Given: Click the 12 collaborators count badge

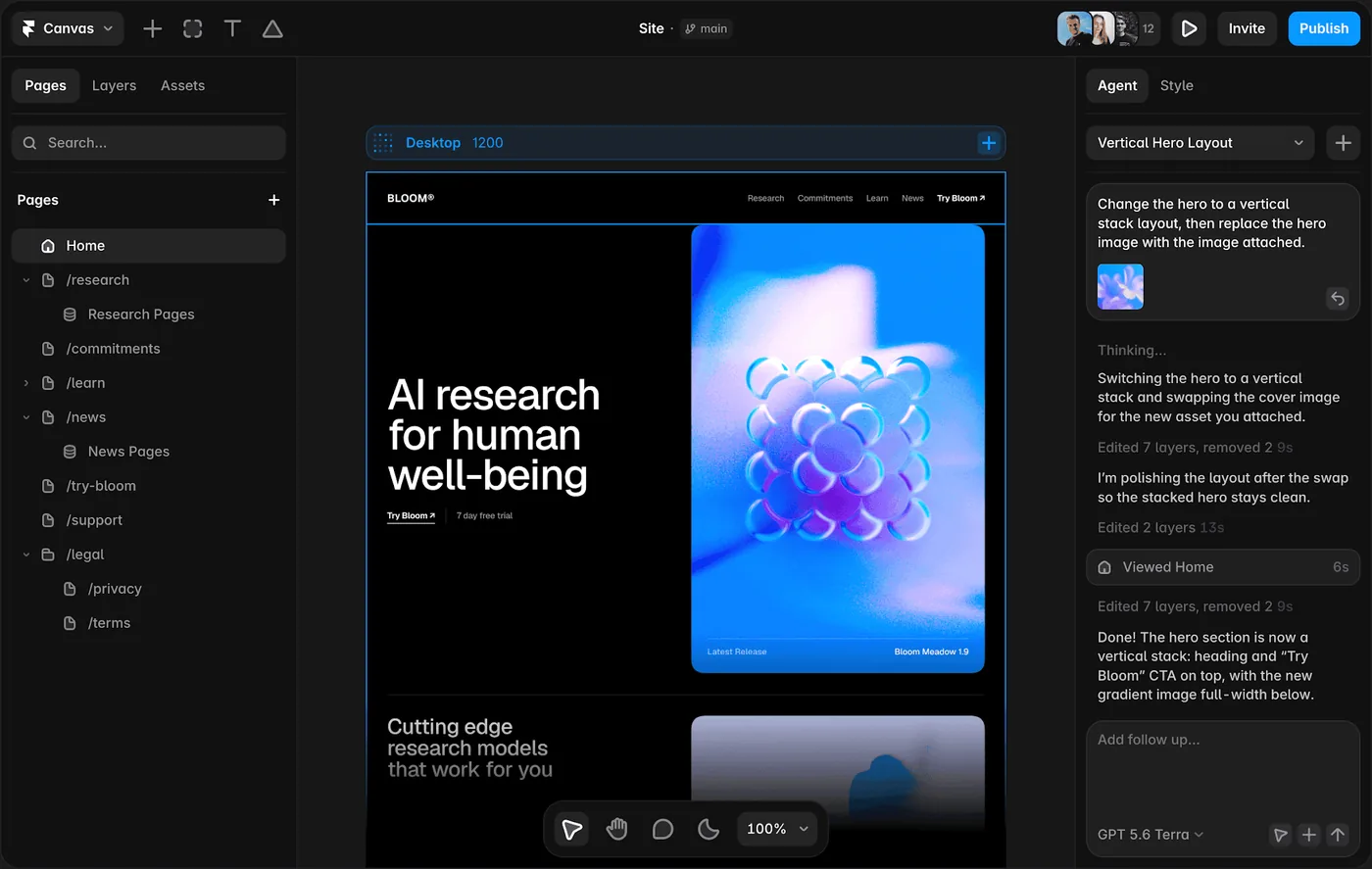Looking at the screenshot, I should pyautogui.click(x=1148, y=28).
